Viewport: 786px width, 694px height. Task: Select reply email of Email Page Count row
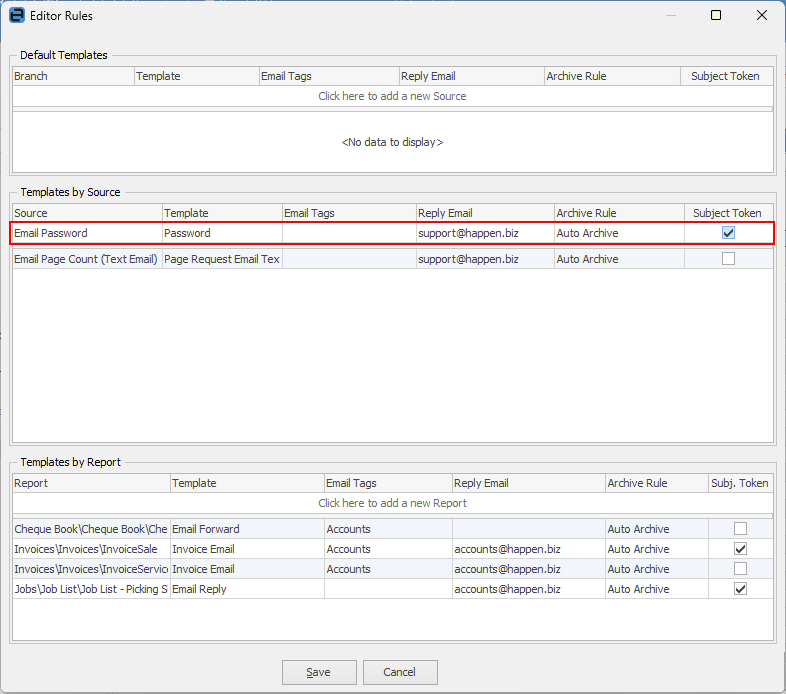click(x=485, y=259)
